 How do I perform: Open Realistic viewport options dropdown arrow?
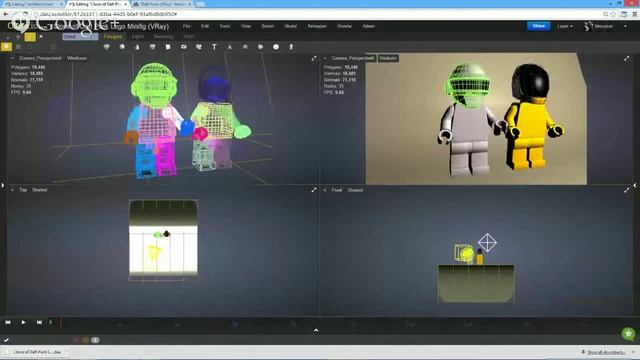[x=325, y=58]
